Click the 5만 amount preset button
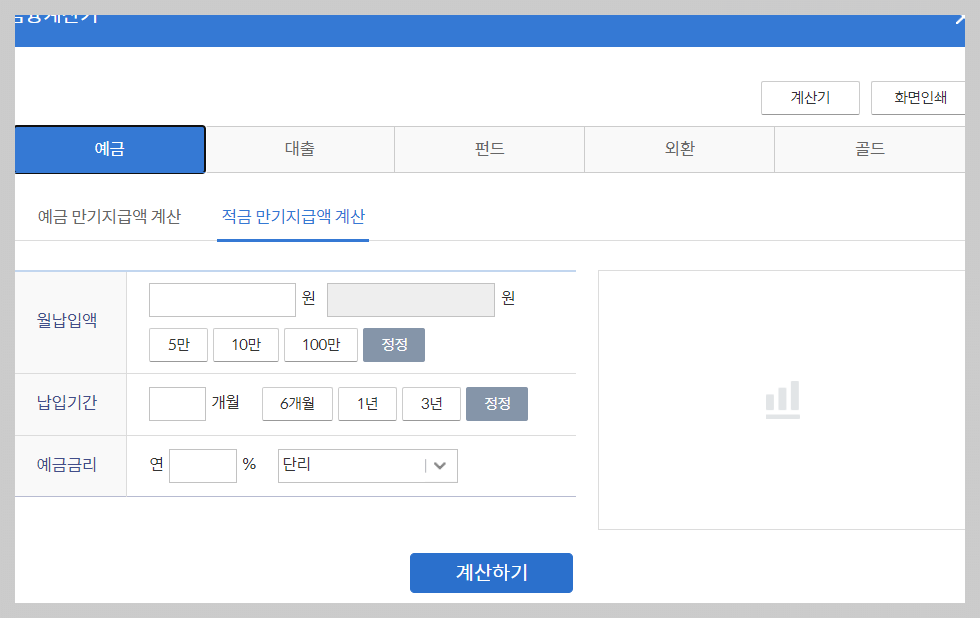Screen dimensions: 980x618 point(177,344)
